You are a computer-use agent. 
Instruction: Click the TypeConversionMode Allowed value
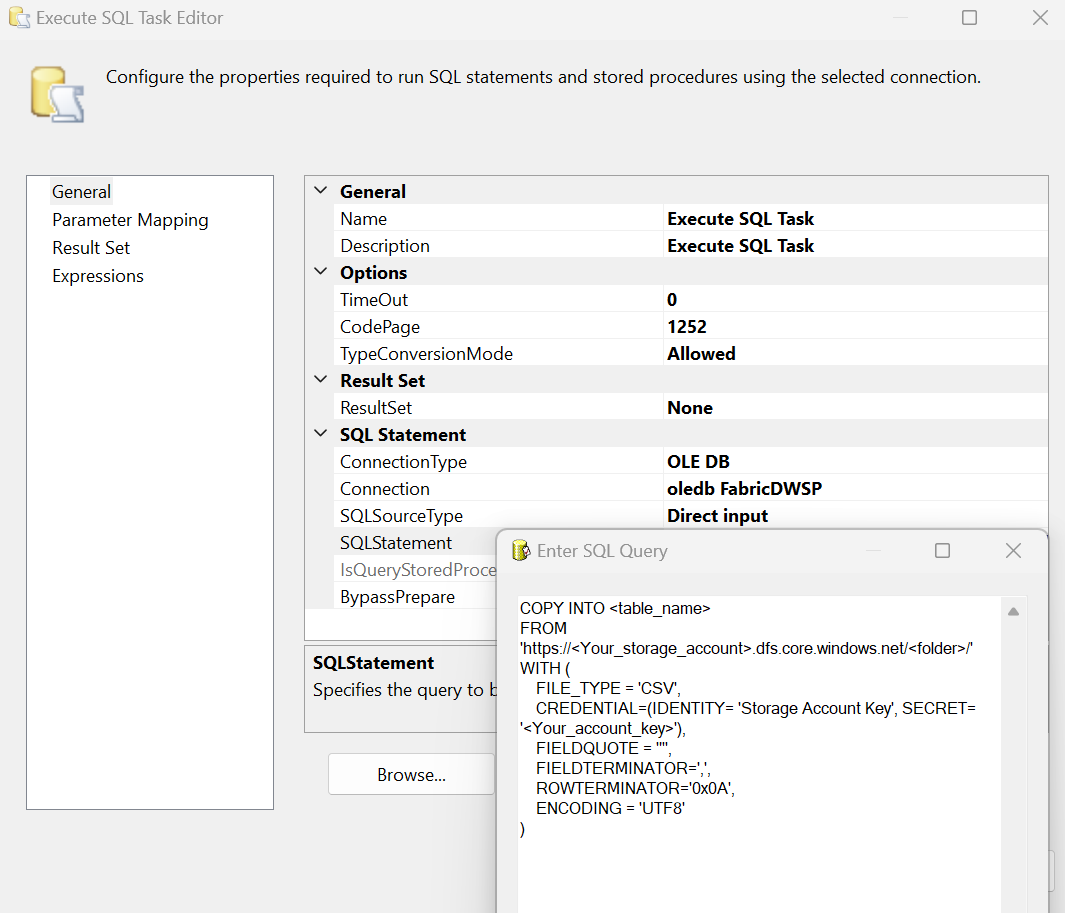click(x=701, y=354)
